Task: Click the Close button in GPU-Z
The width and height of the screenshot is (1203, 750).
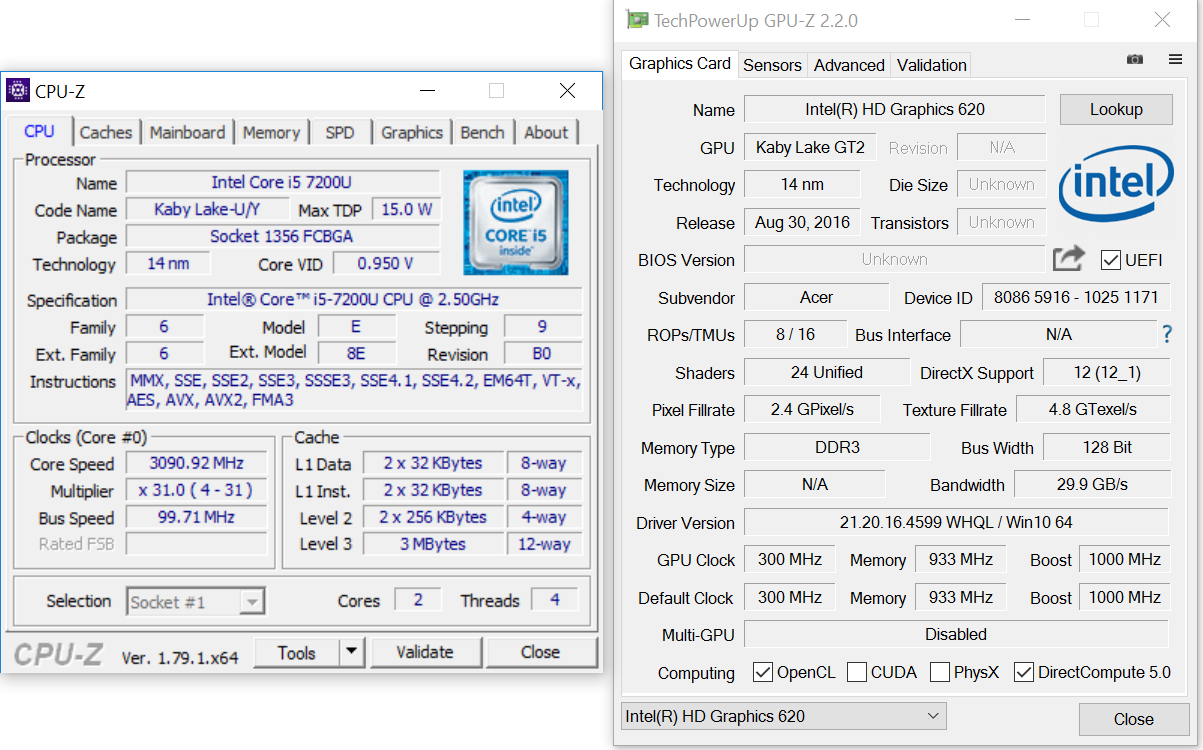Action: coord(1133,719)
